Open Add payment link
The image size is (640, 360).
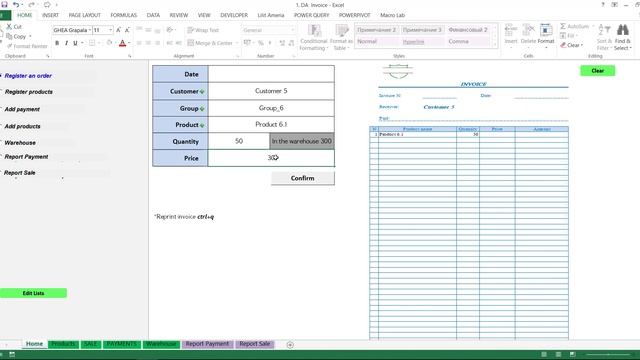[22, 109]
